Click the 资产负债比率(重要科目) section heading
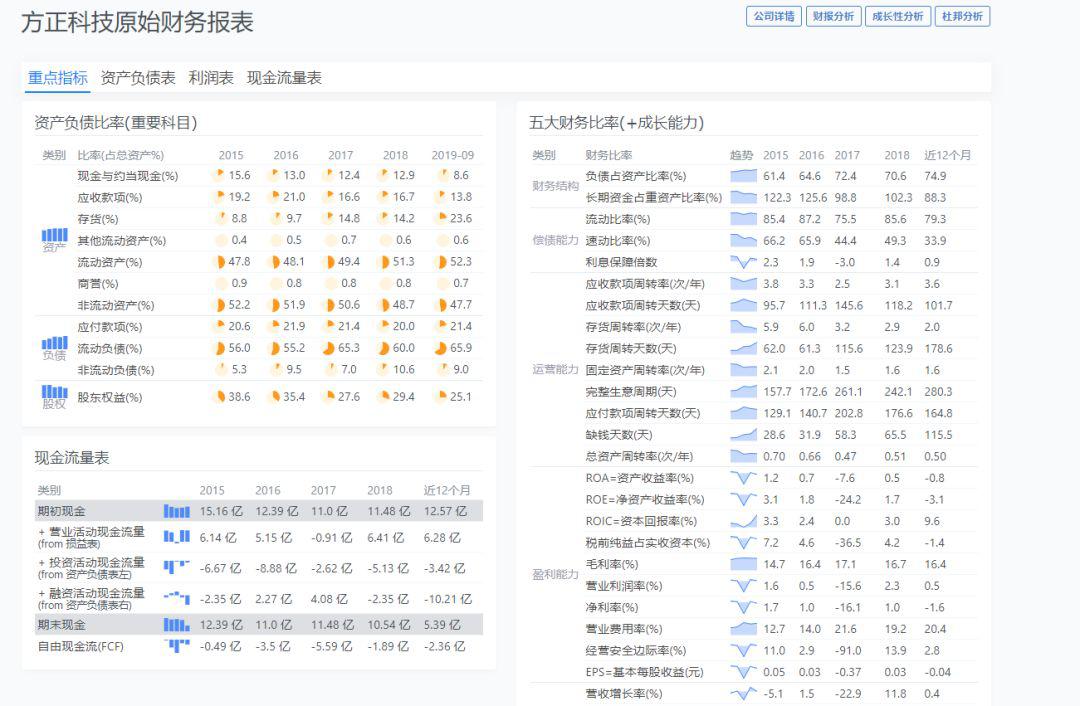Screen dimensions: 1080x706 pyautogui.click(x=116, y=123)
